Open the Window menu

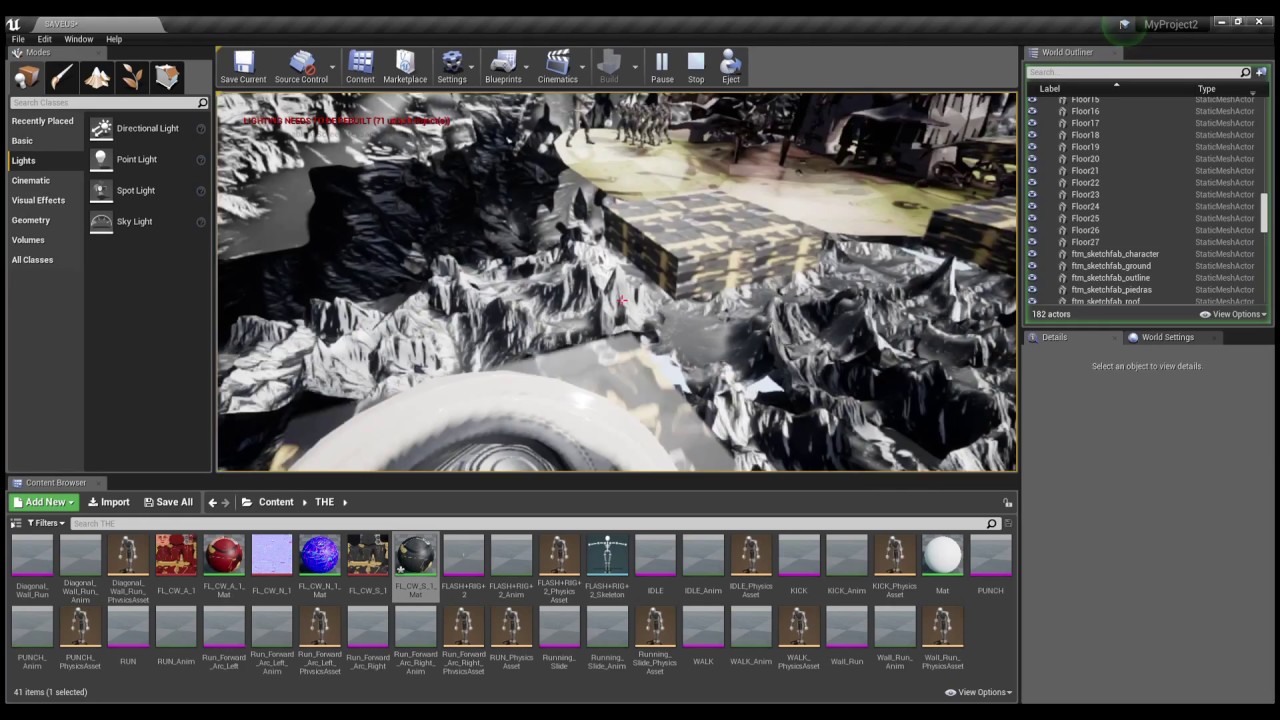pyautogui.click(x=79, y=39)
